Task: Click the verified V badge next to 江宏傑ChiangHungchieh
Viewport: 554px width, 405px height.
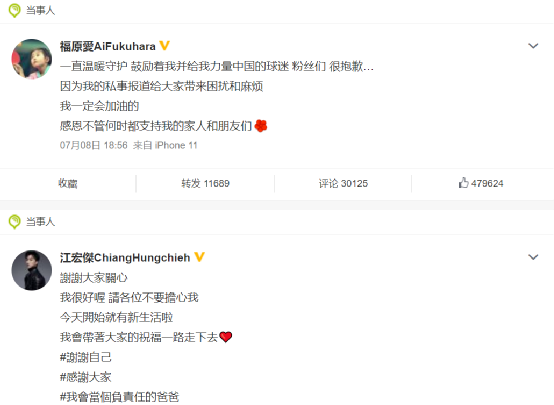Action: click(x=199, y=257)
